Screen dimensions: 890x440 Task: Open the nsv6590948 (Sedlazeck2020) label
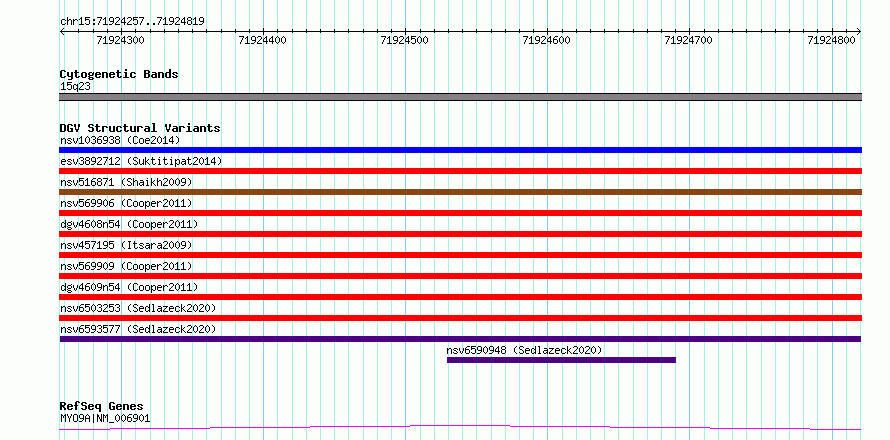524,350
